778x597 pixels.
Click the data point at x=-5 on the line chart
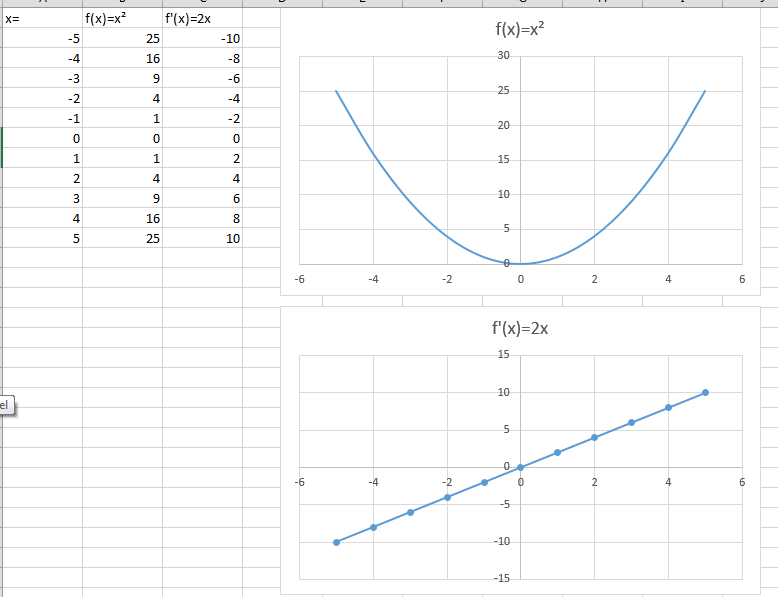coord(336,542)
